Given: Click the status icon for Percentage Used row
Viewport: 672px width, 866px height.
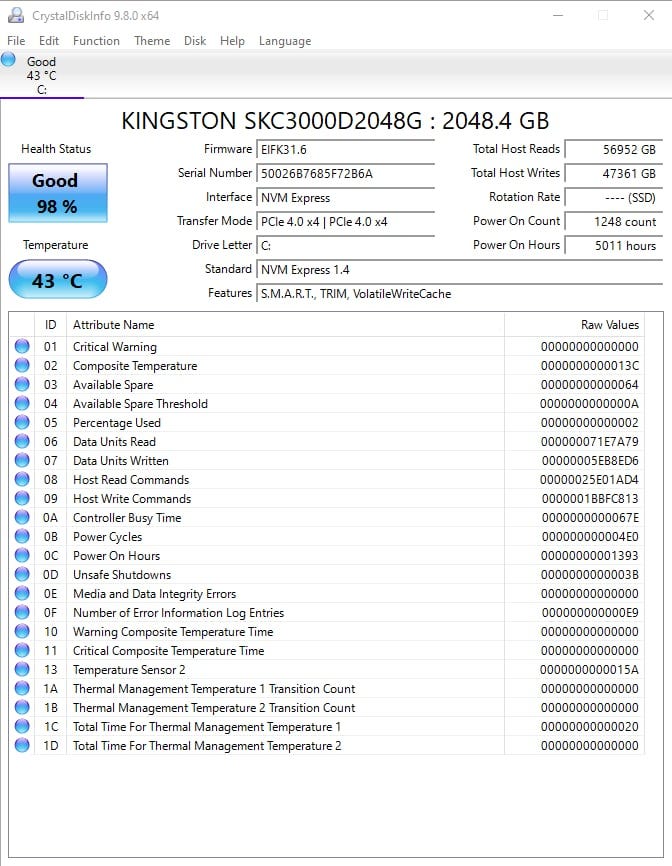Looking at the screenshot, I should [x=22, y=423].
